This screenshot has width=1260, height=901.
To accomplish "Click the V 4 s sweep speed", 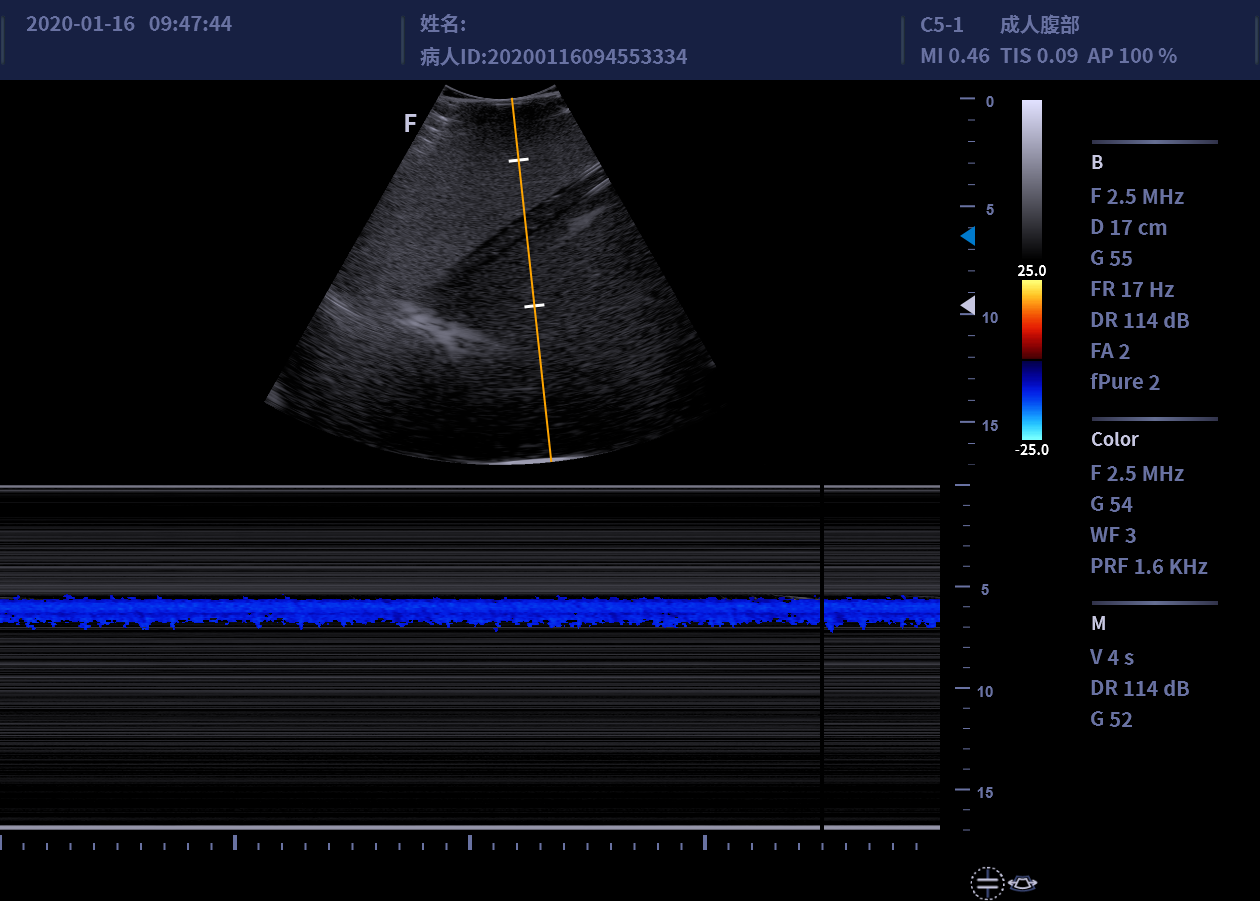I will 1111,658.
